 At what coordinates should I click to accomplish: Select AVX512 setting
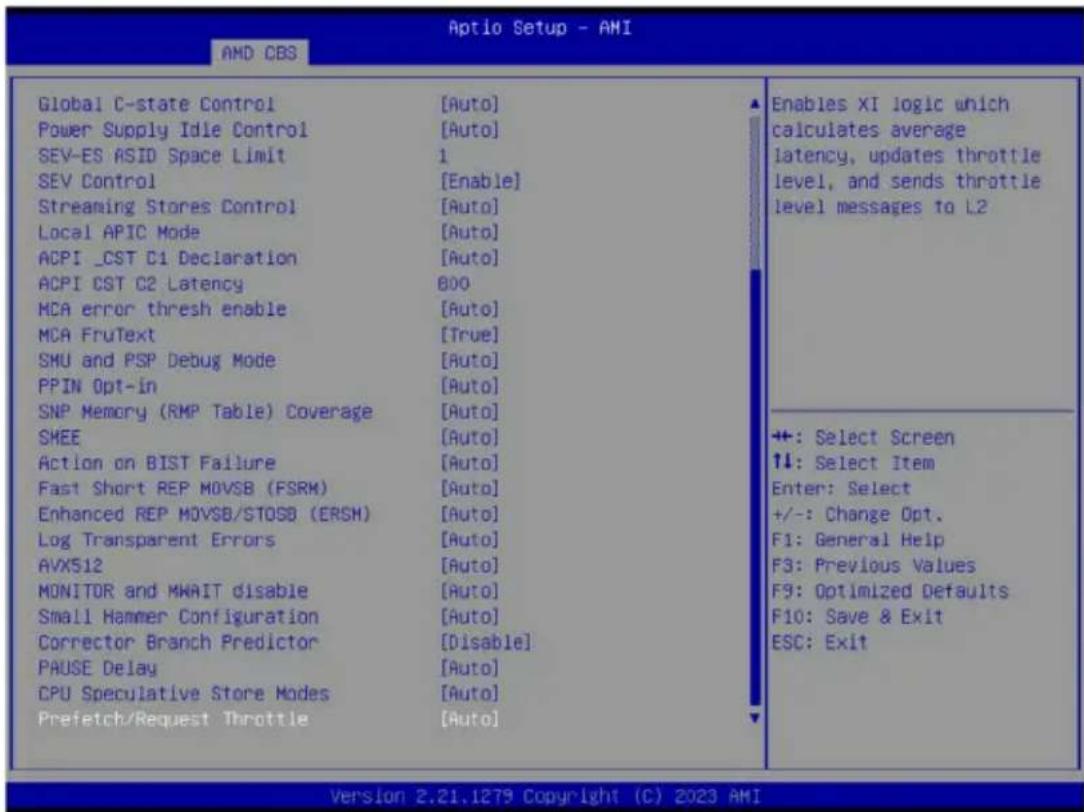click(71, 565)
